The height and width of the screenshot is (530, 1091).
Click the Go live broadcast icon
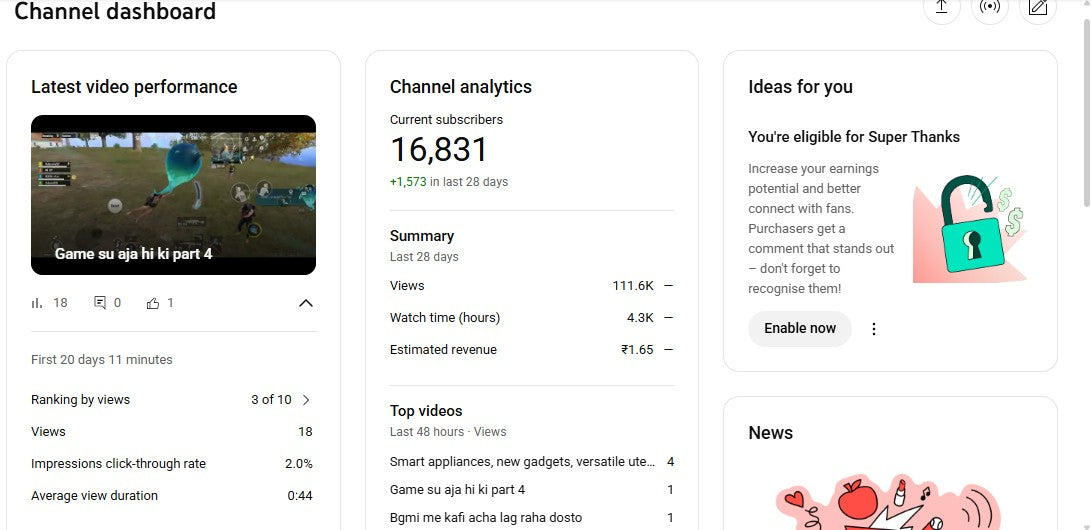tap(989, 8)
